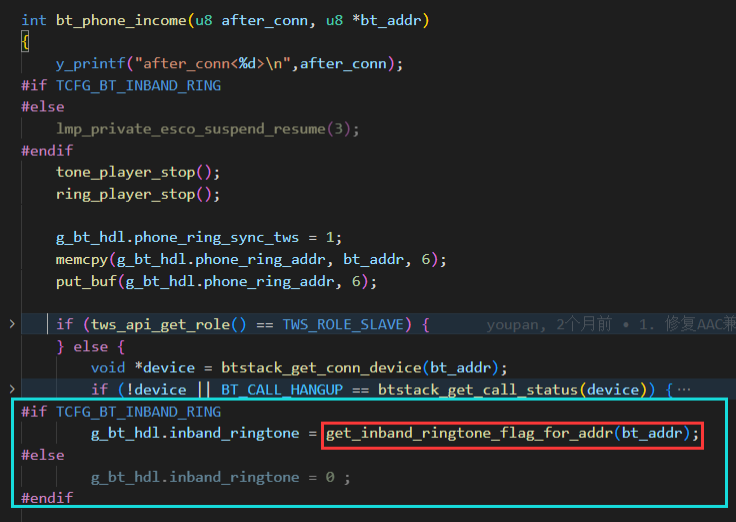736x522 pixels.
Task: Click second #else directive near bottom
Action: tap(43, 455)
